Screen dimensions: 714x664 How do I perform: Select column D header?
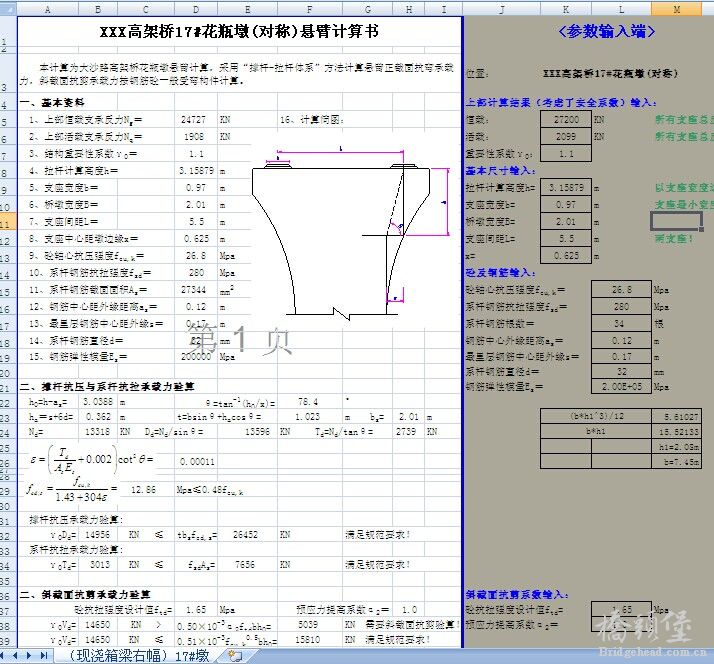pyautogui.click(x=196, y=9)
